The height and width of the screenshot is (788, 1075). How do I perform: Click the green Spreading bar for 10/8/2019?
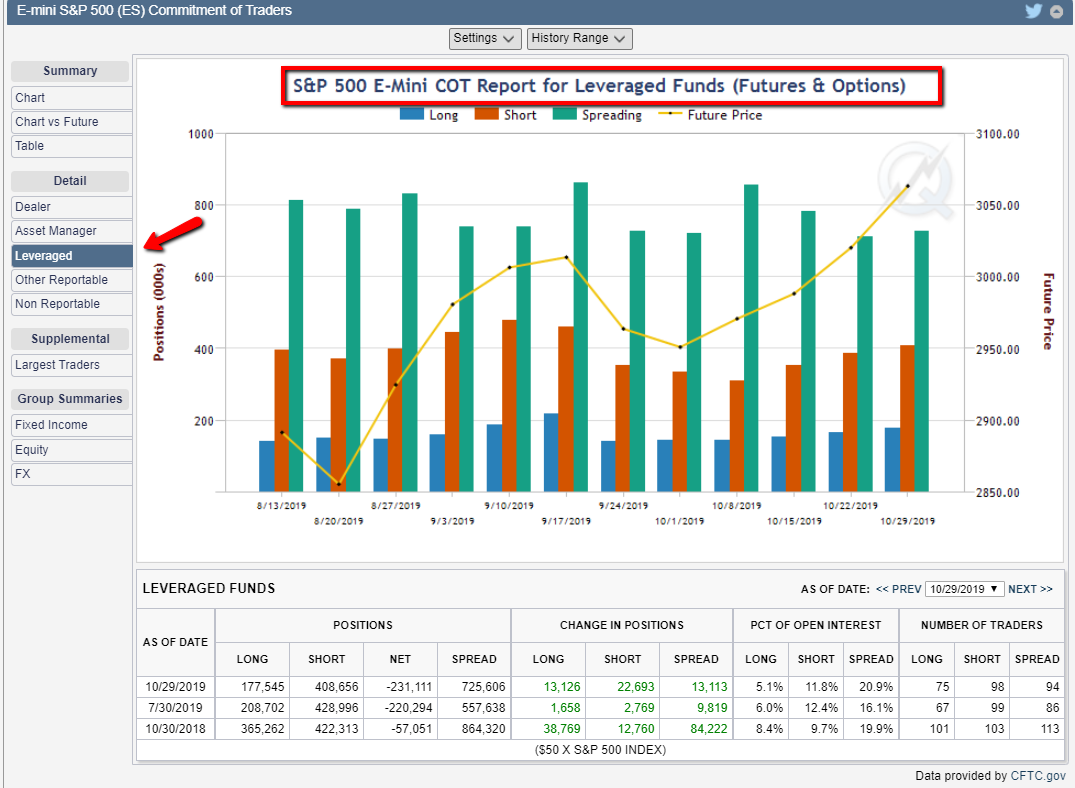(751, 338)
